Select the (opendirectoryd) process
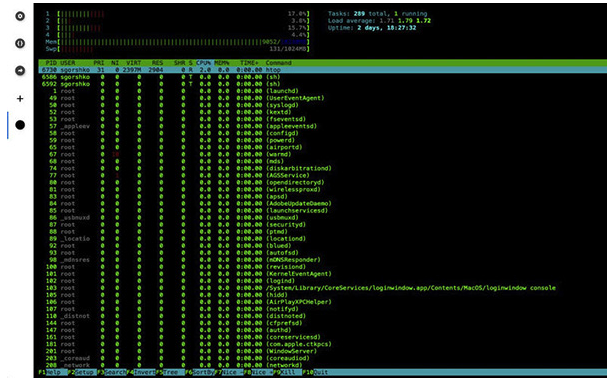Image resolution: width=607 pixels, height=382 pixels. tap(322, 182)
